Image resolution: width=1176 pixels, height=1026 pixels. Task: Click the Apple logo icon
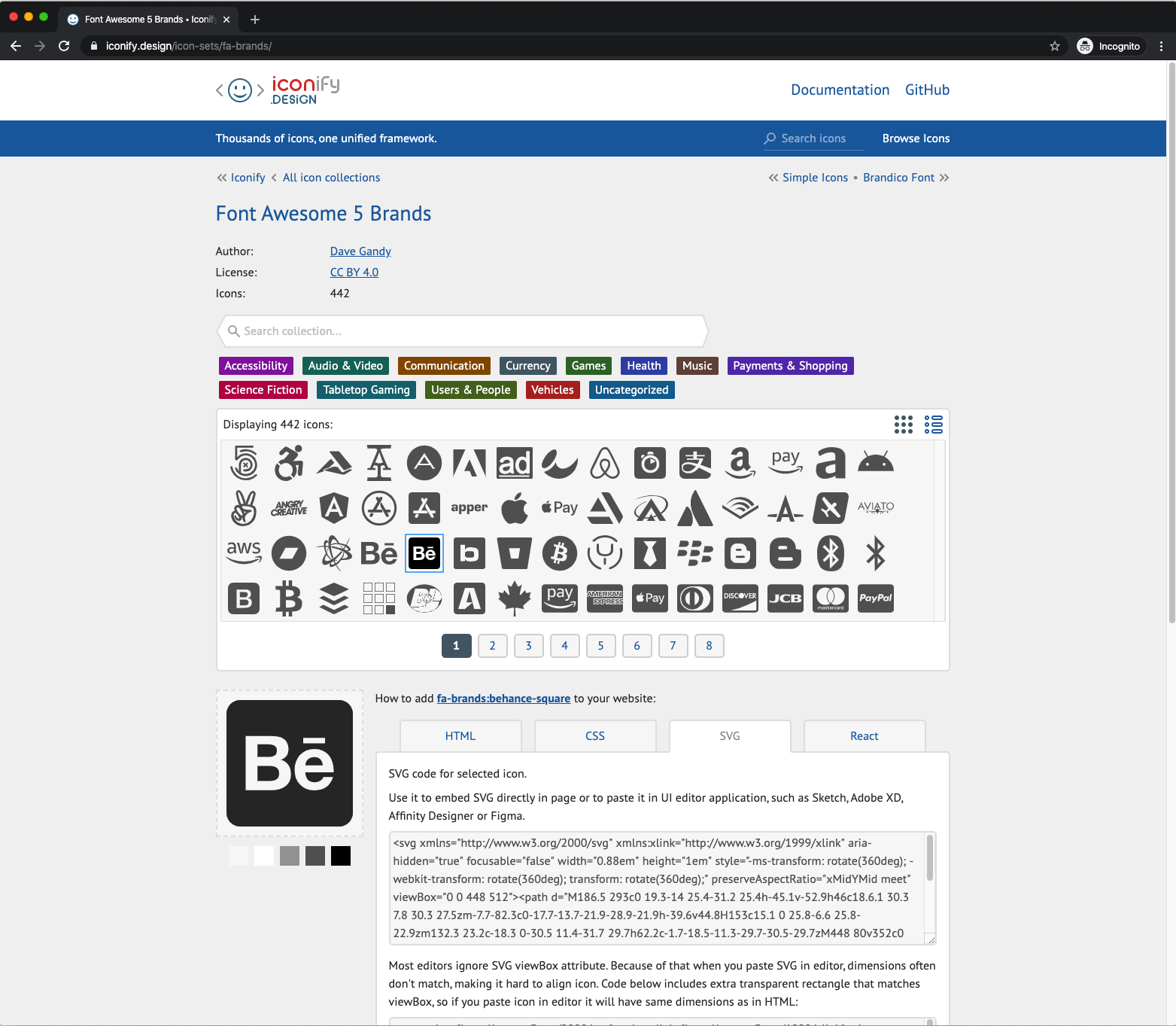tap(515, 508)
